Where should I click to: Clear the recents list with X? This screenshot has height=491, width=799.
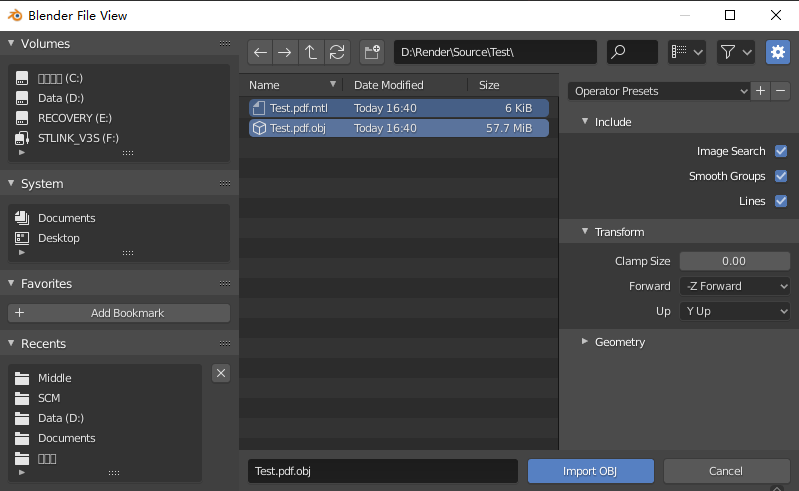(221, 373)
